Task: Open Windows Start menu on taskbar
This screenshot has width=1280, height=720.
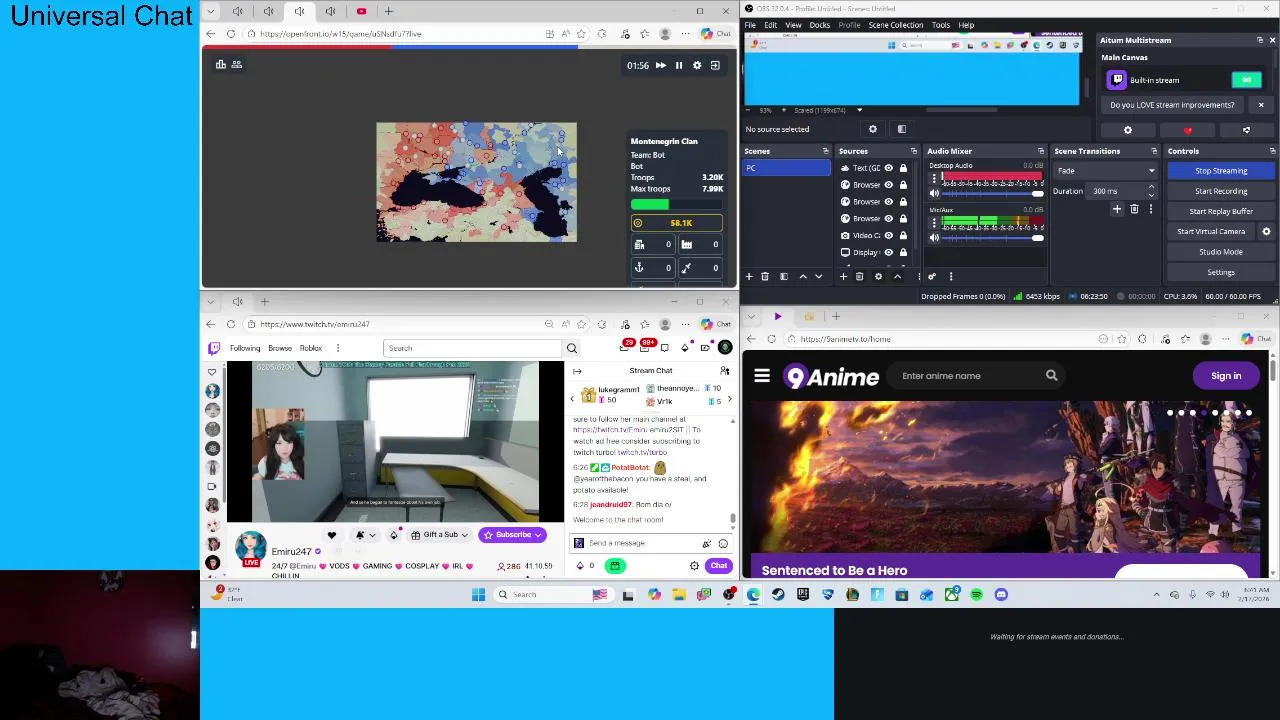Action: [478, 595]
